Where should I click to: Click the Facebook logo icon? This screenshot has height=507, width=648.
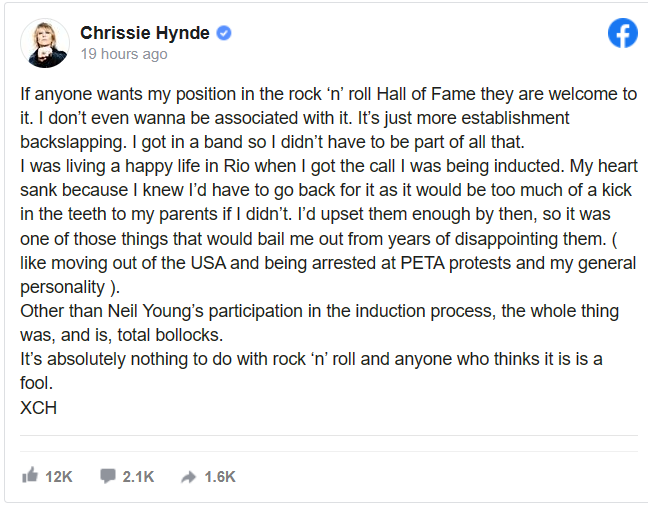(622, 33)
